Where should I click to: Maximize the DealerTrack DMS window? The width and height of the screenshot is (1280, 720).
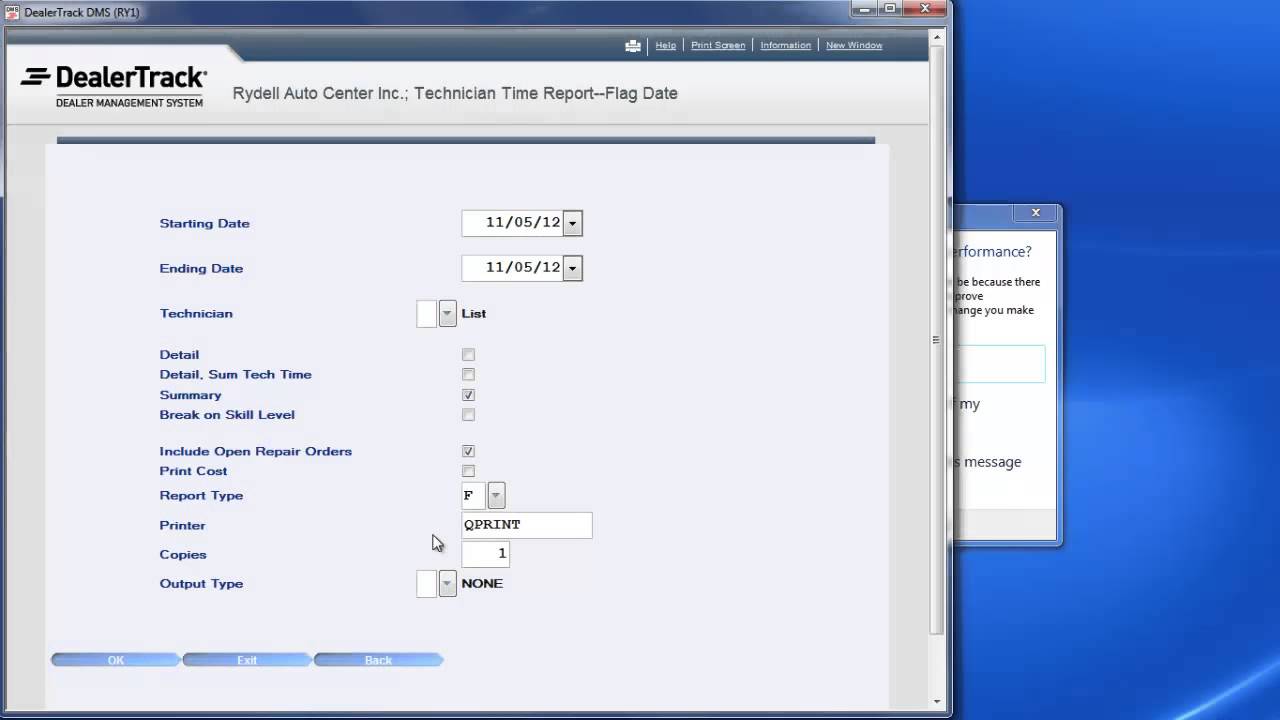click(890, 9)
